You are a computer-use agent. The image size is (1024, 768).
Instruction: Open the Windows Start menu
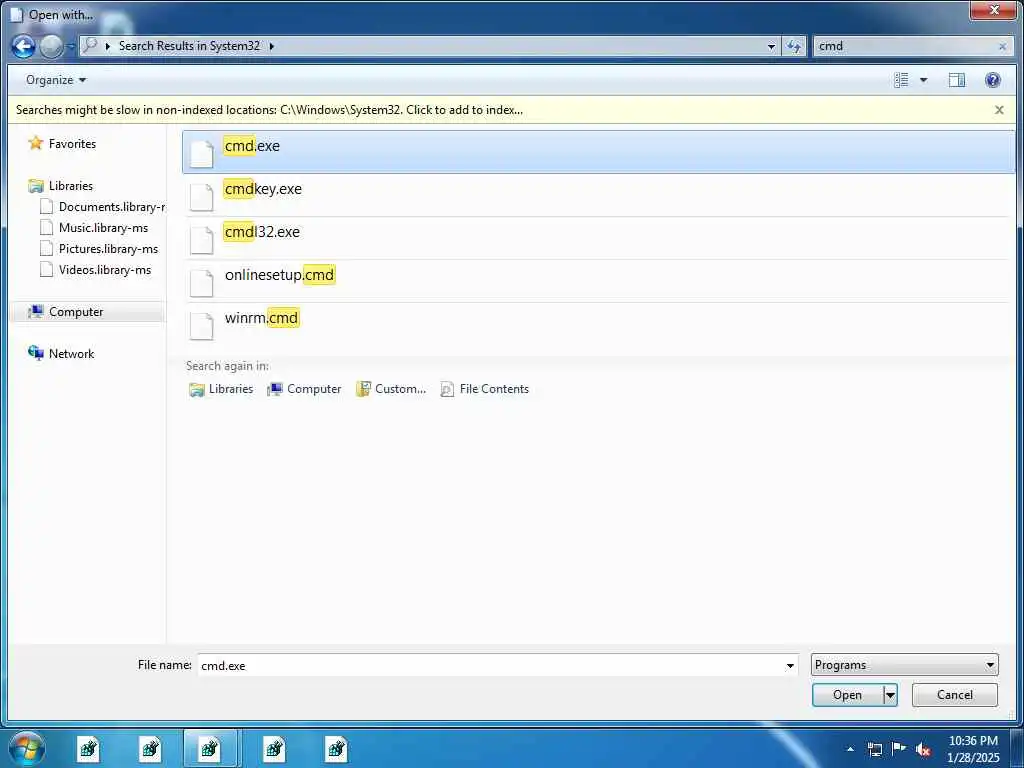(27, 748)
